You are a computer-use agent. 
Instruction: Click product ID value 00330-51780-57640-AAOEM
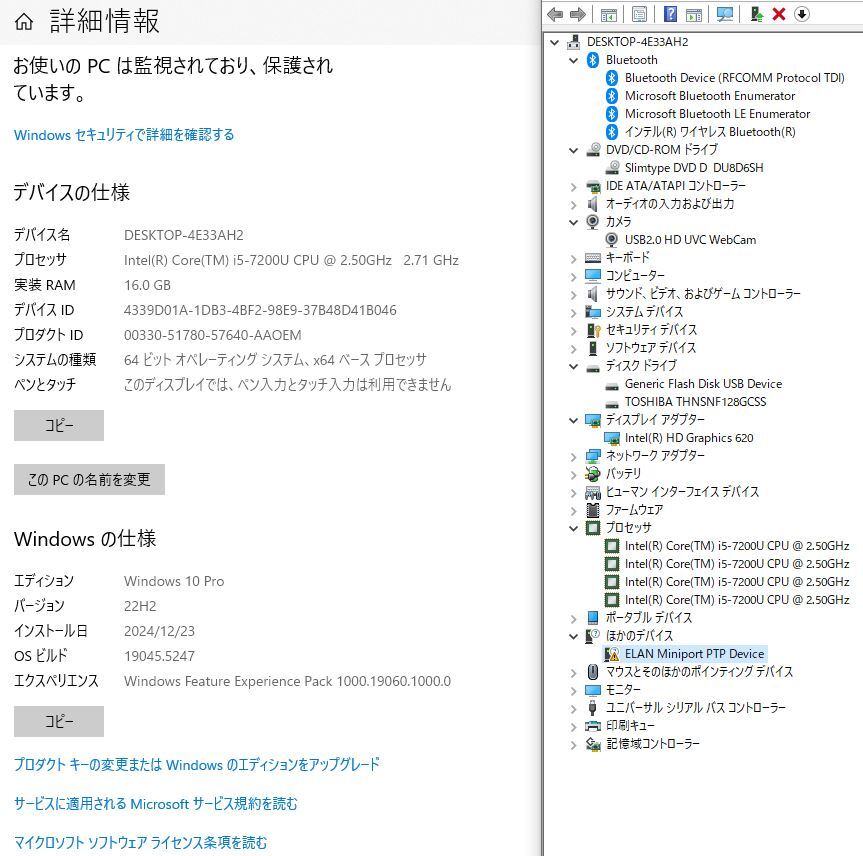[x=213, y=335]
